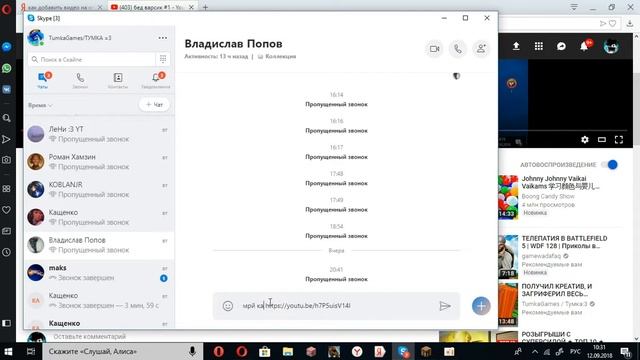Start a video call with Владислав Попов
This screenshot has width=640, height=360.
tap(434, 49)
